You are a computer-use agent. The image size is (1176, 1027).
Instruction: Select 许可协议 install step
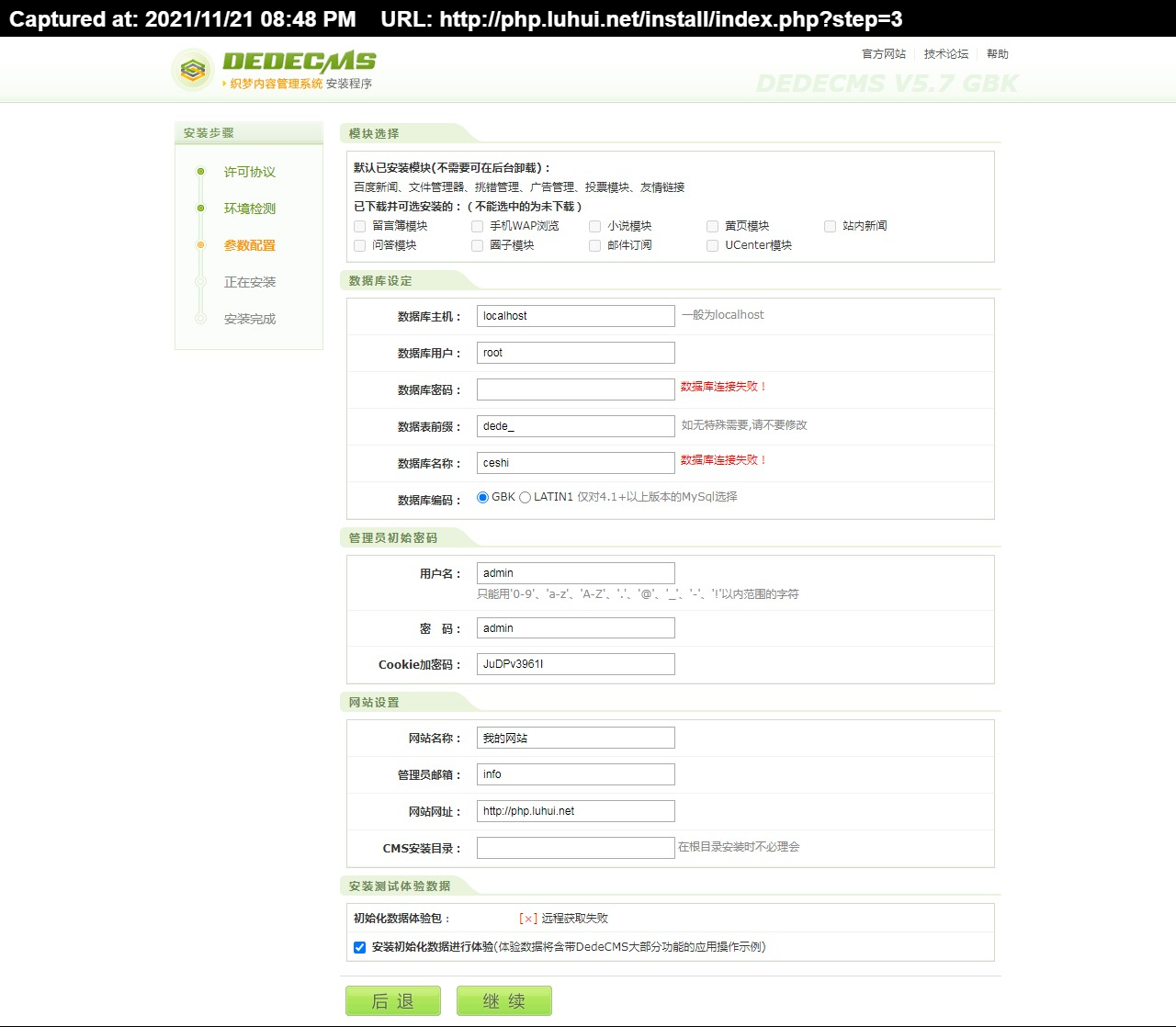pos(250,172)
